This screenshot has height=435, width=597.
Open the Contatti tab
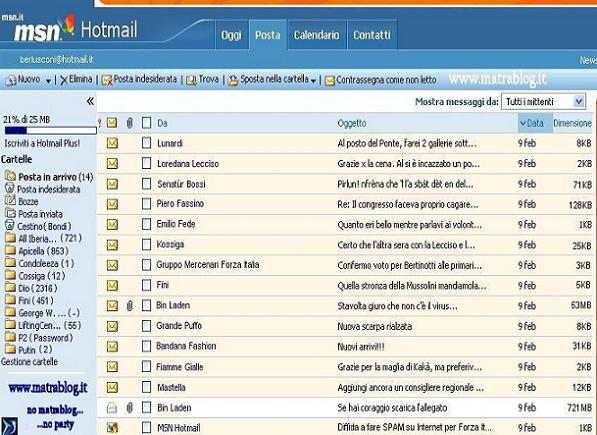pos(372,35)
